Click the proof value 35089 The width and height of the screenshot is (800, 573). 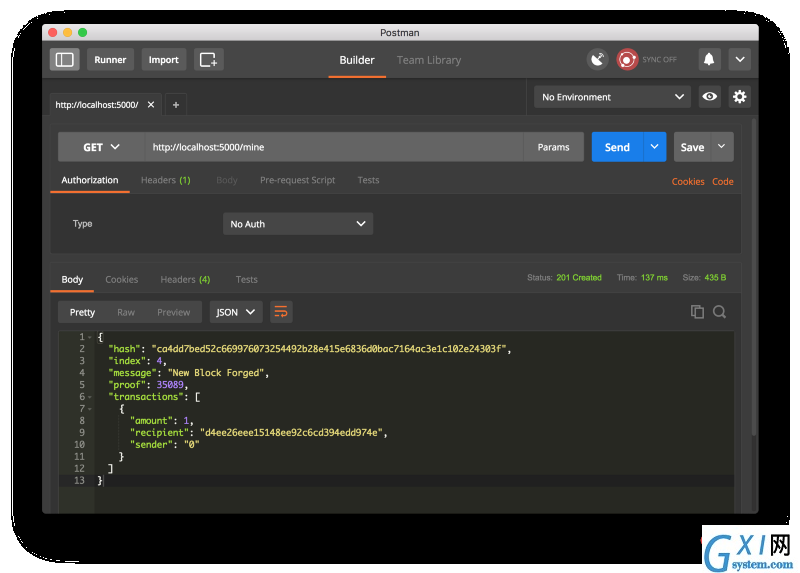(170, 385)
